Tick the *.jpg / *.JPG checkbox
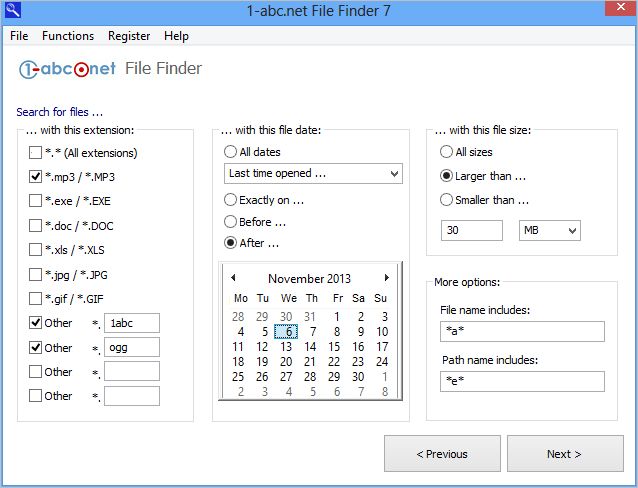Image resolution: width=638 pixels, height=488 pixels. tap(36, 274)
